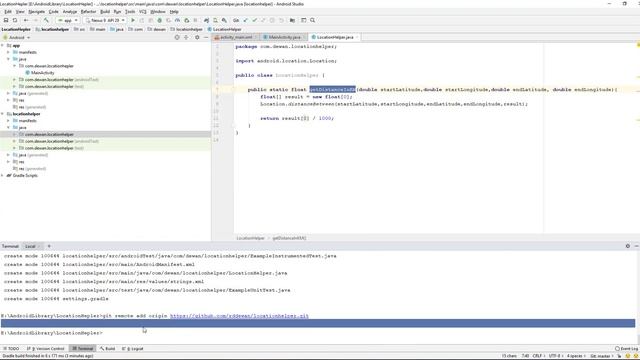Open the Build tool window button
The image size is (640, 360).
pyautogui.click(x=108, y=349)
